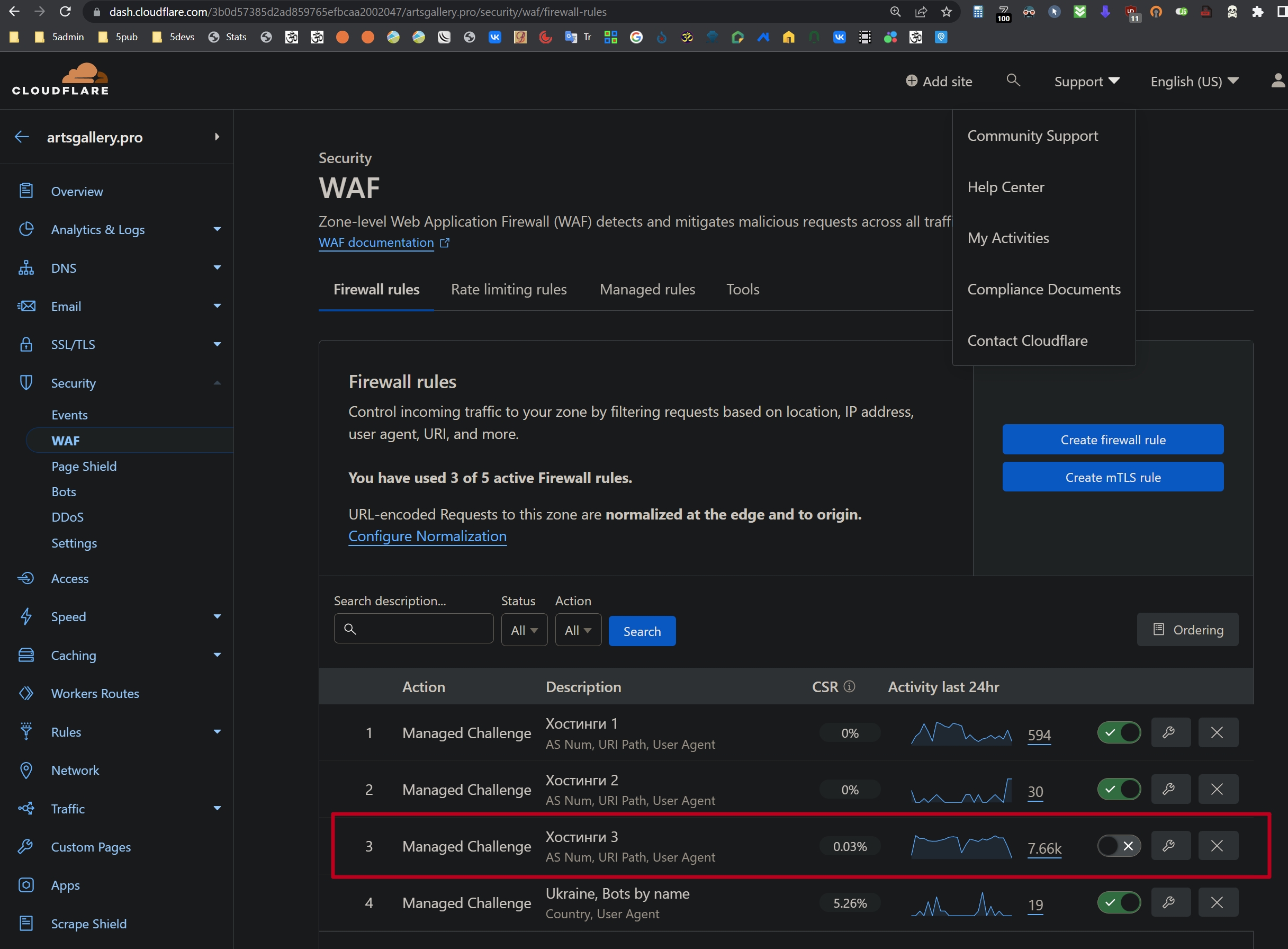Delete rule Хостинги 1 with X button
This screenshot has height=949, width=1288.
click(x=1218, y=732)
